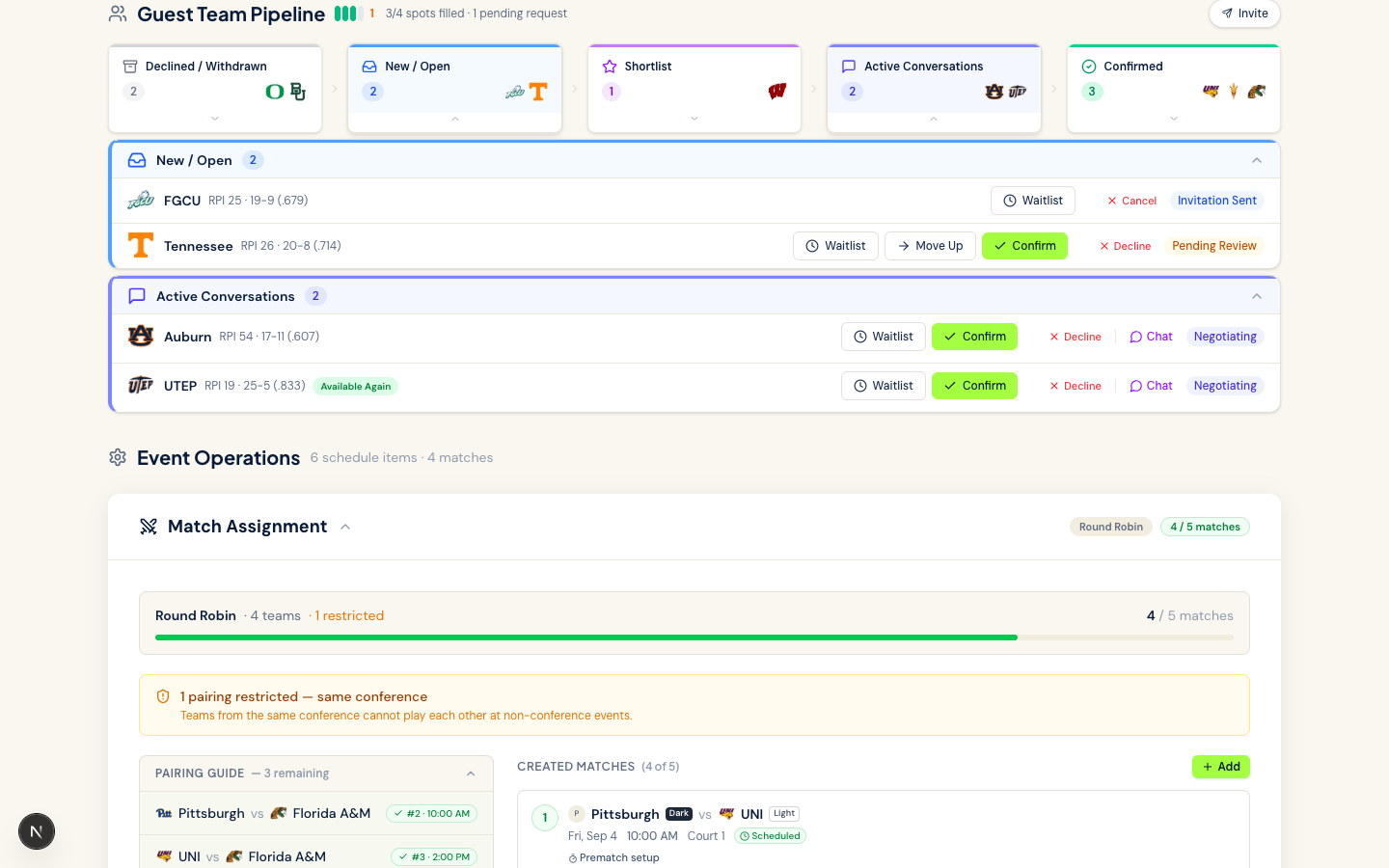The height and width of the screenshot is (868, 1389).
Task: Click the FGCU team logo icon
Action: [141, 201]
